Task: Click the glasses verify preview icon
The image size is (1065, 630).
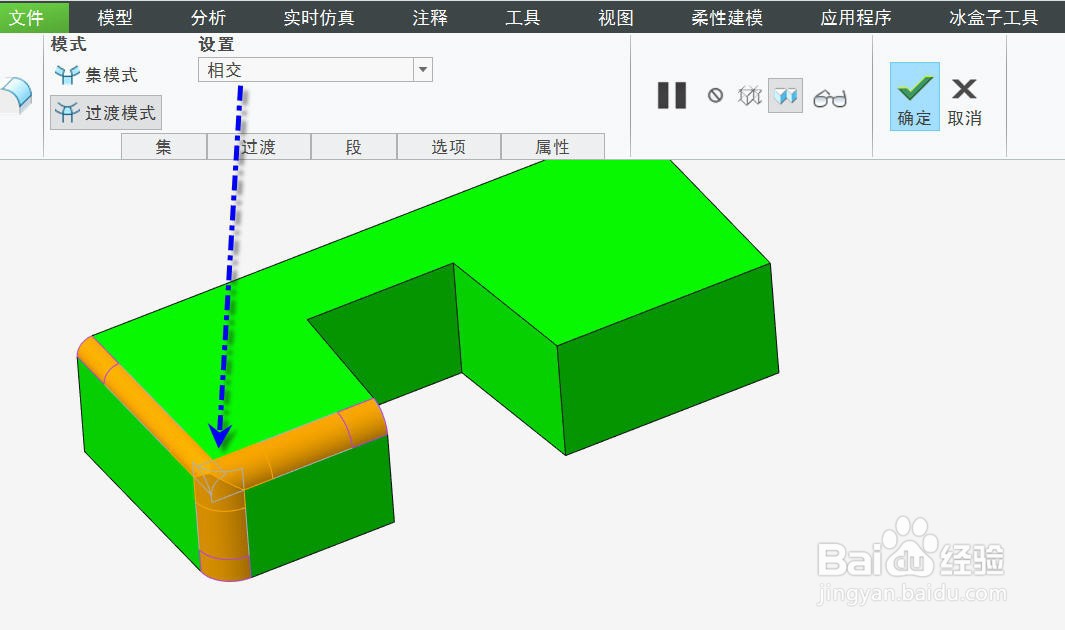Action: click(830, 98)
